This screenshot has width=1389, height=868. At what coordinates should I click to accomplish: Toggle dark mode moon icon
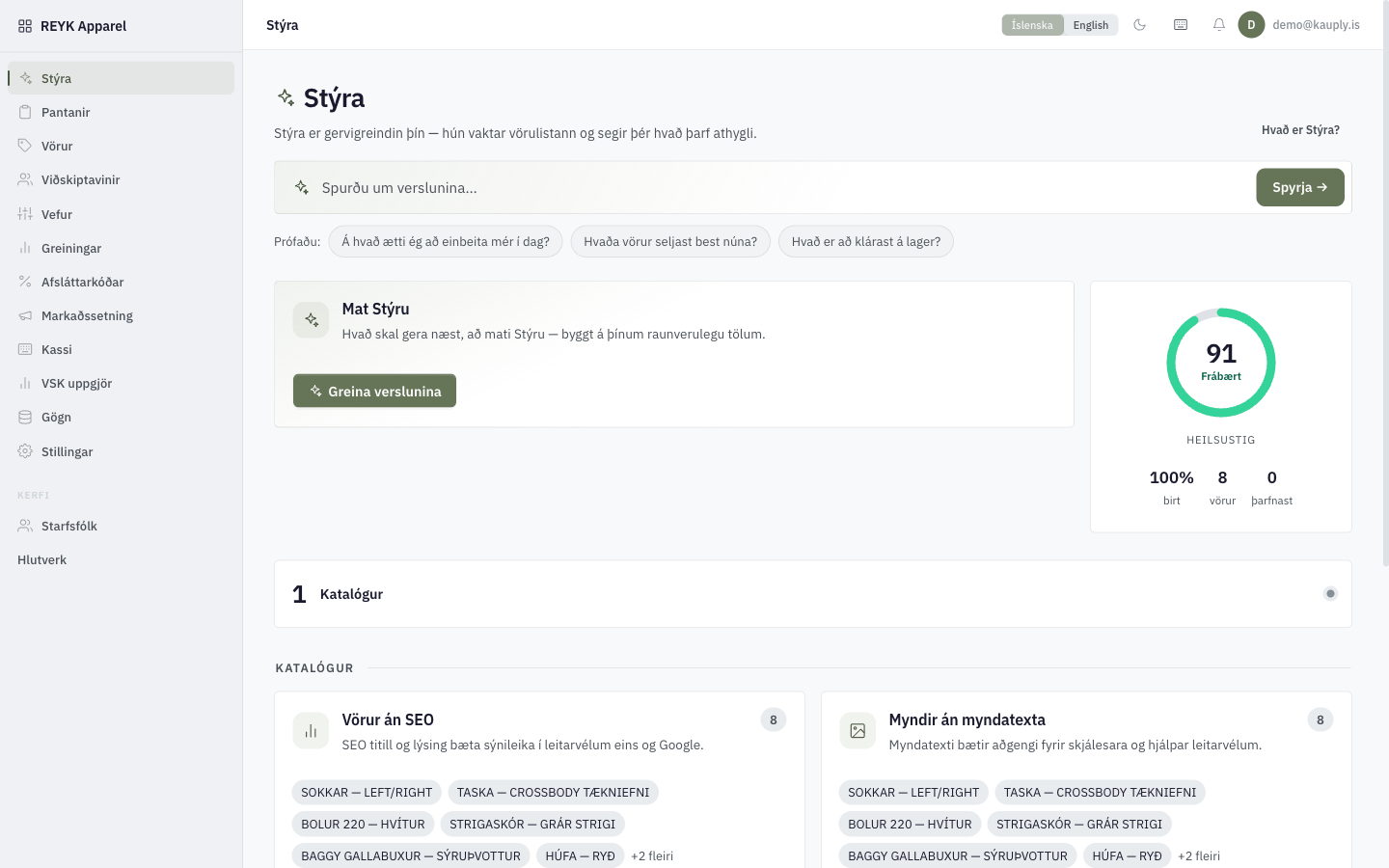coord(1139,25)
